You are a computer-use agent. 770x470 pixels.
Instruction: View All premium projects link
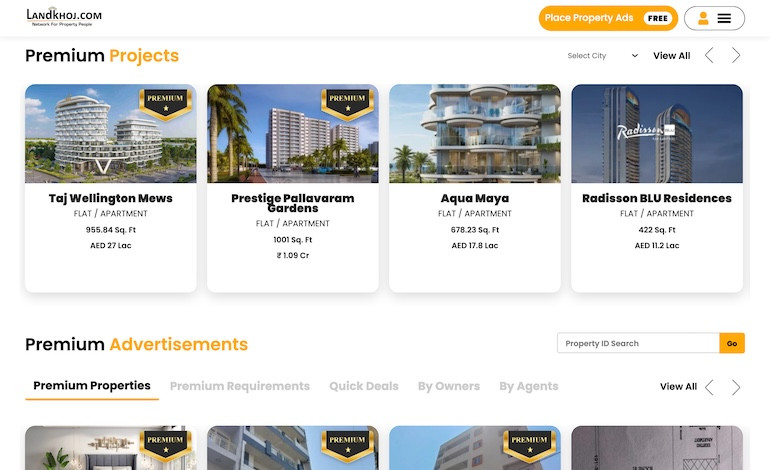(x=671, y=56)
